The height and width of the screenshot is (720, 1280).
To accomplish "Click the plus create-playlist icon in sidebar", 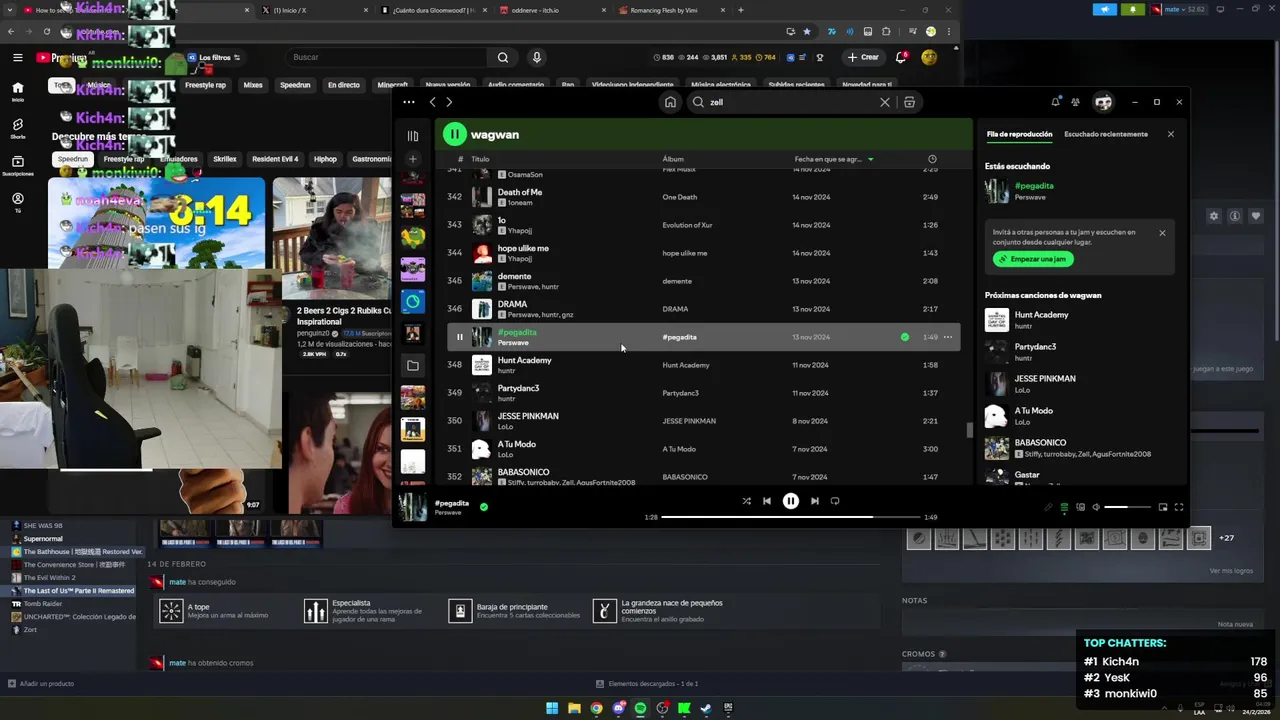I will tap(413, 159).
